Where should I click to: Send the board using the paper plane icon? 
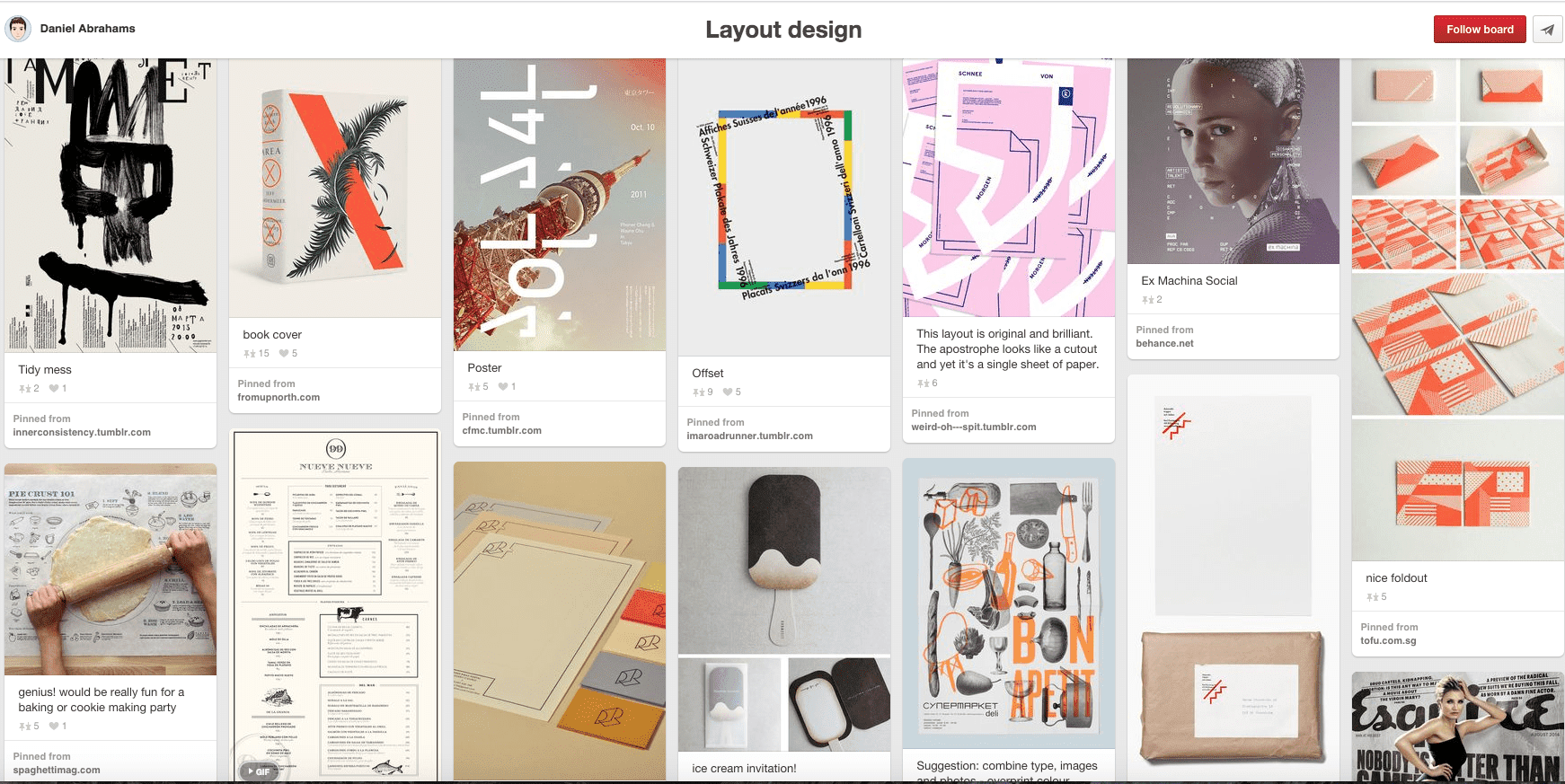pos(1547,30)
